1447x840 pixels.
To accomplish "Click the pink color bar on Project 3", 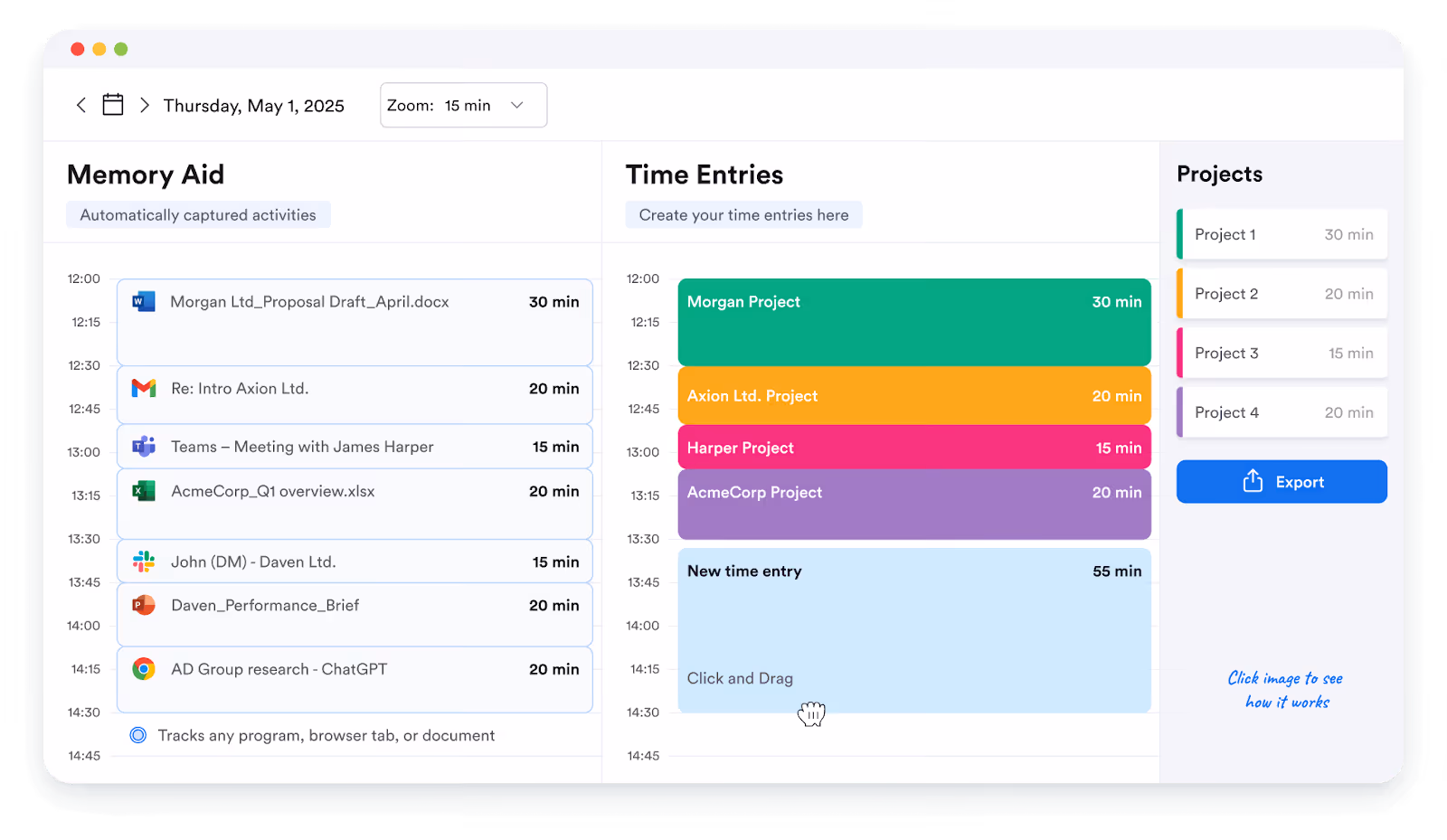I will [x=1180, y=353].
